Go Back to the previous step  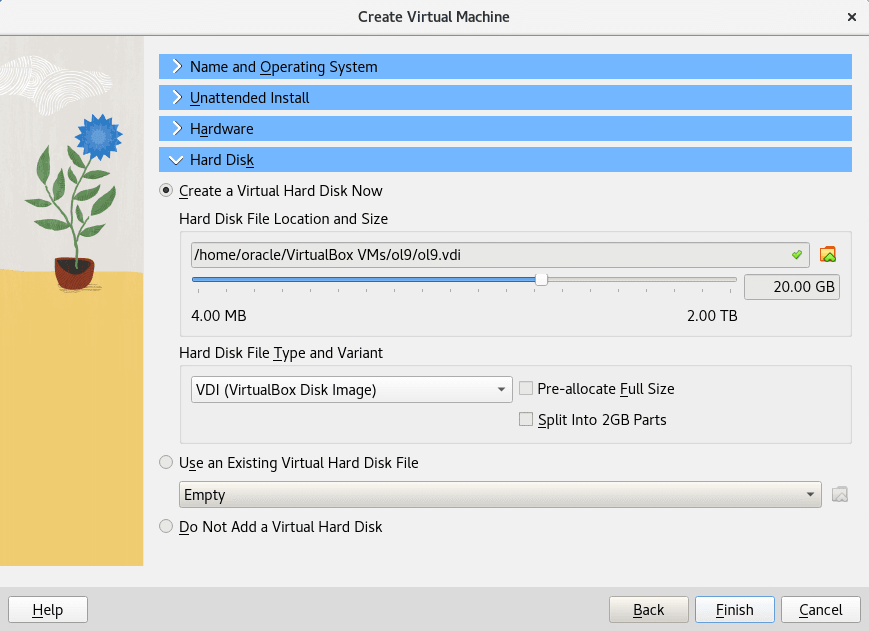[x=648, y=609]
